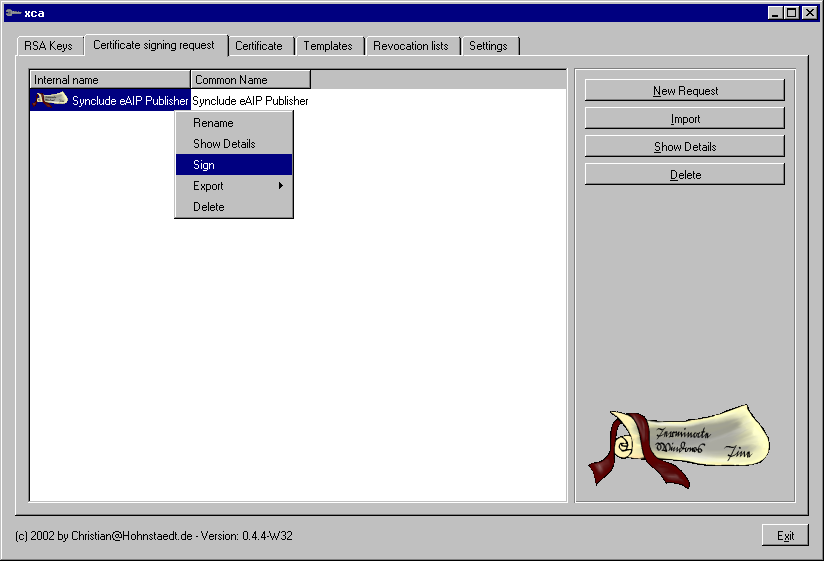Click the large scroll logo image
The image size is (824, 561).
677,445
